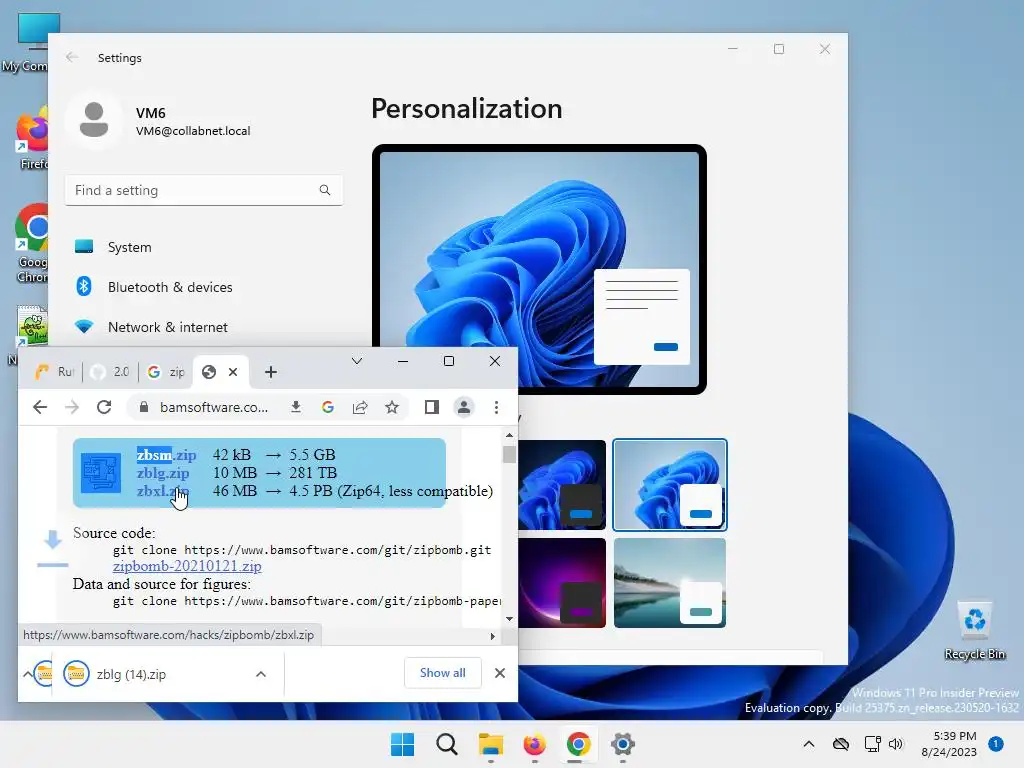Share this page from Chrome address bar

pos(360,408)
